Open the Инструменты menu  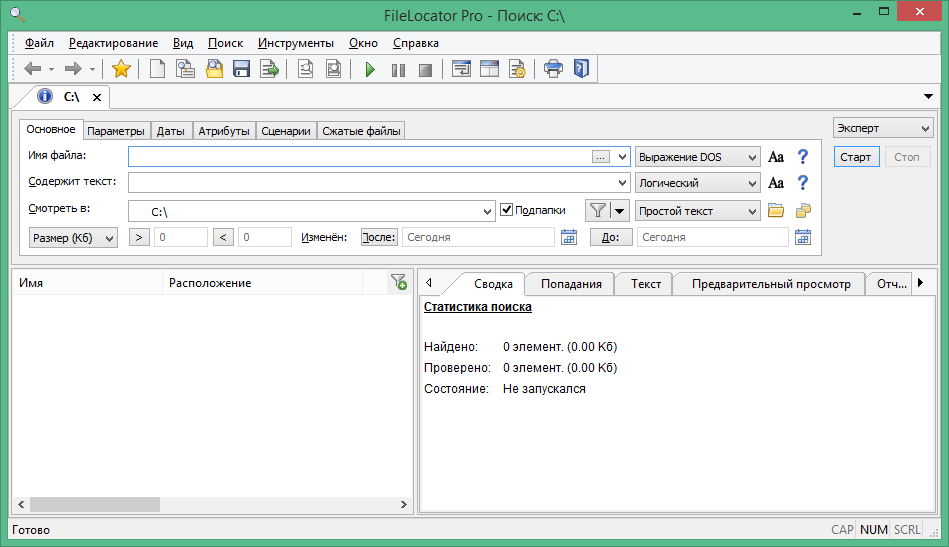coord(296,43)
